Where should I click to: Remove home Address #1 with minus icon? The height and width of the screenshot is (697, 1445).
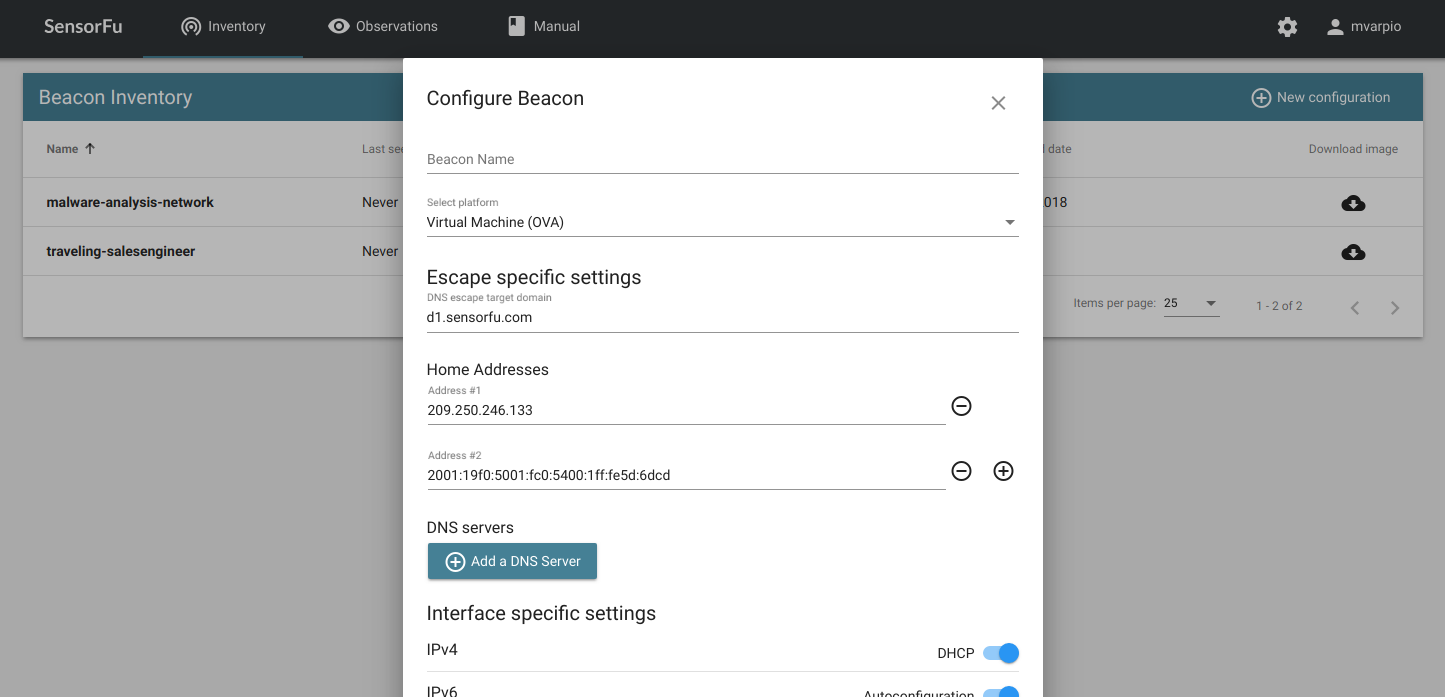(x=961, y=406)
